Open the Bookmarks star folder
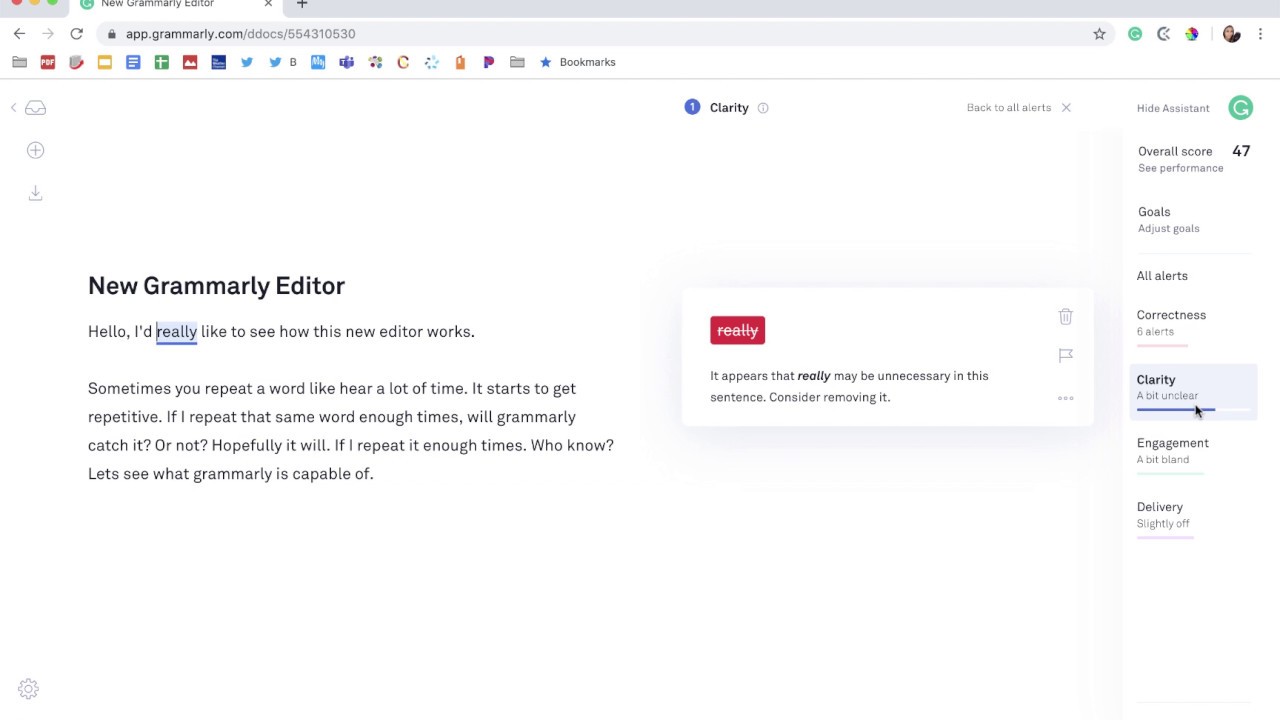1280x720 pixels. 577,62
